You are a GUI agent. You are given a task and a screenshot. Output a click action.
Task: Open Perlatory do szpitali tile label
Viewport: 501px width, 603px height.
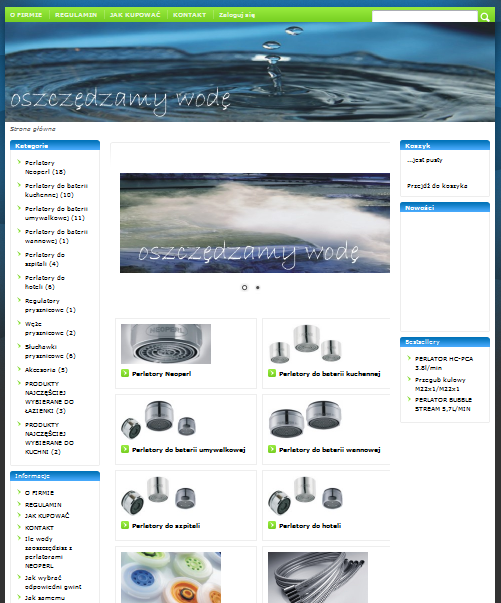(166, 526)
